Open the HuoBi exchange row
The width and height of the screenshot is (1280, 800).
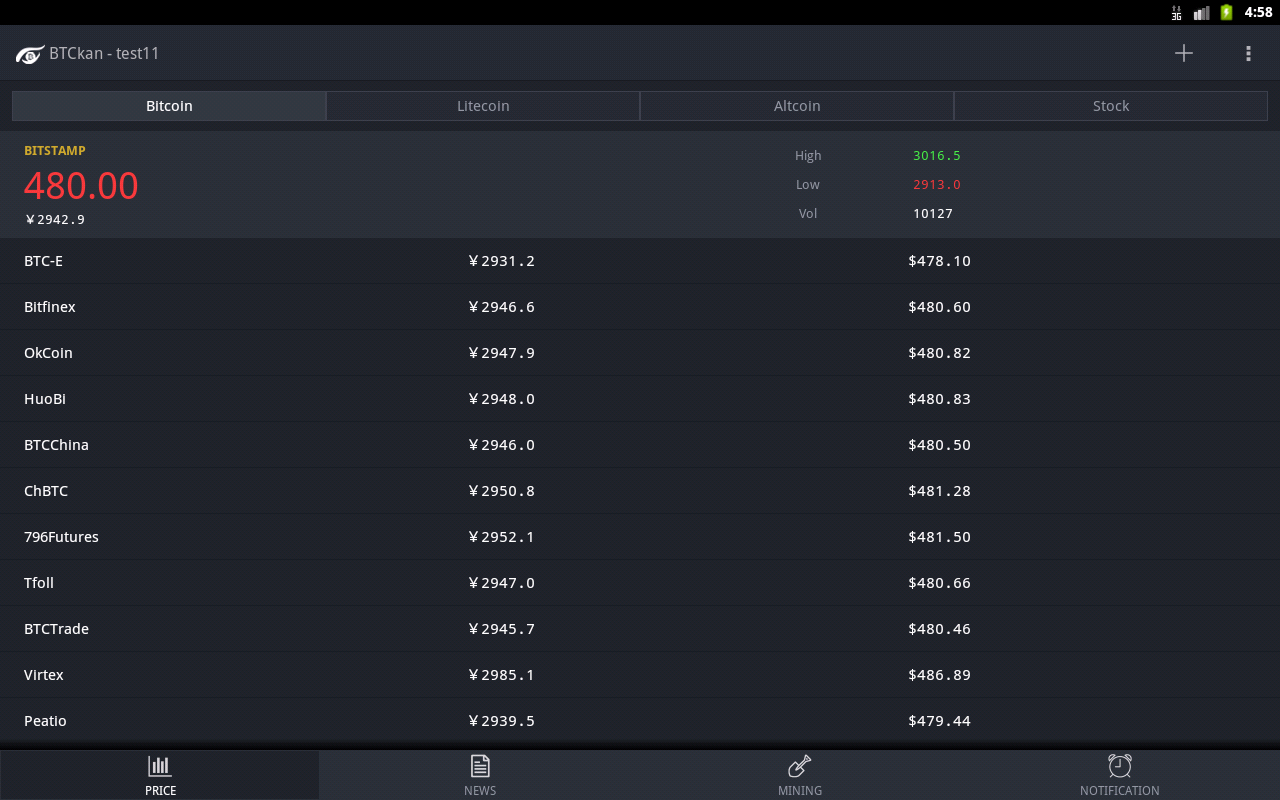click(x=640, y=399)
